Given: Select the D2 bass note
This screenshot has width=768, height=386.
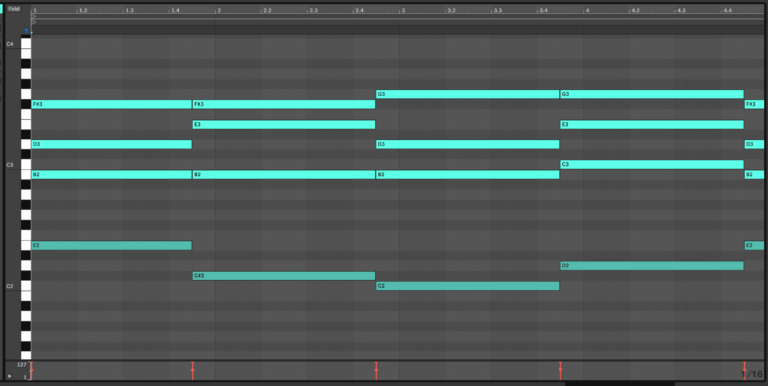Looking at the screenshot, I should tap(652, 266).
